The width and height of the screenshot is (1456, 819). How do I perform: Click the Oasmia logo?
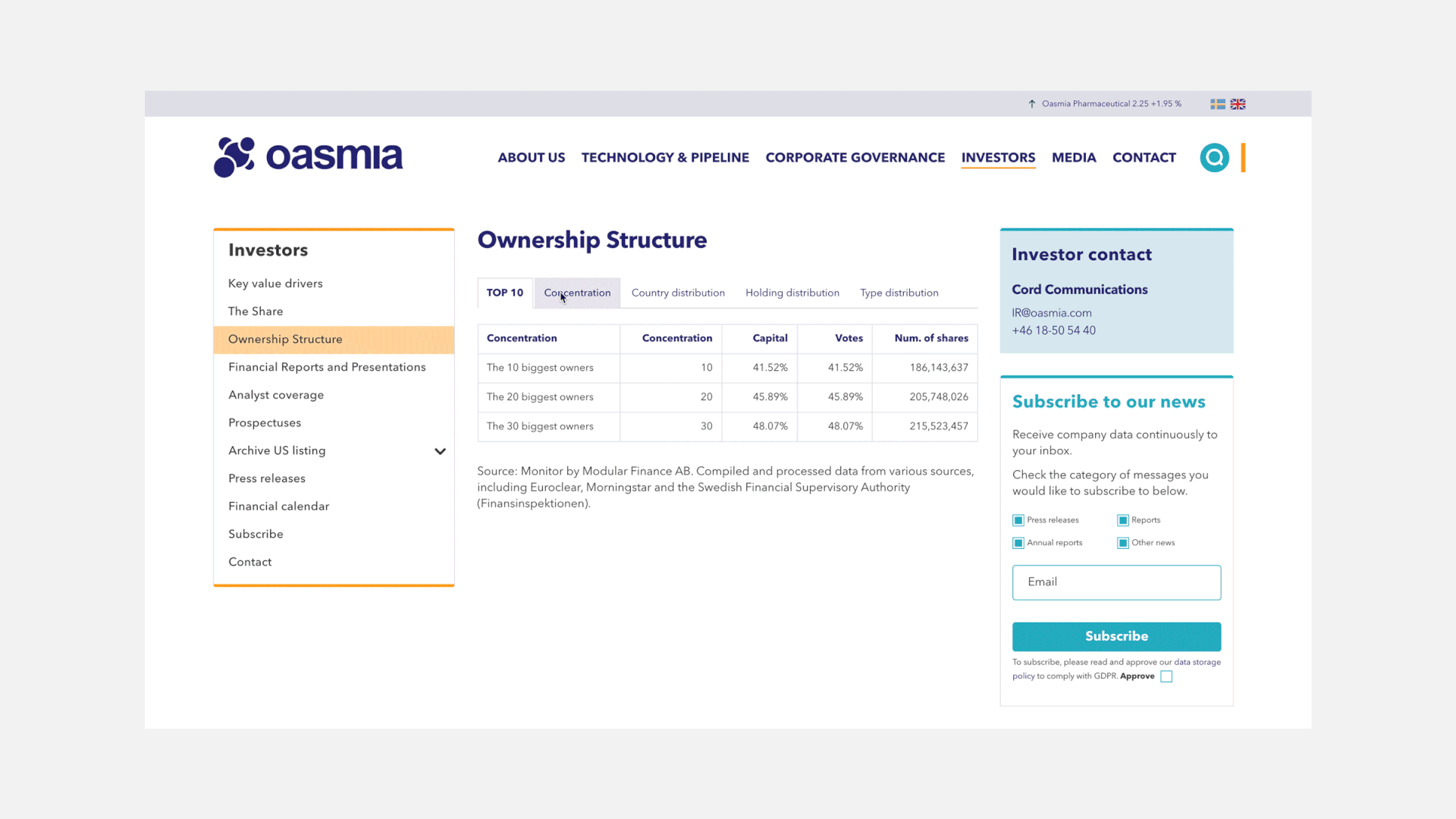308,157
